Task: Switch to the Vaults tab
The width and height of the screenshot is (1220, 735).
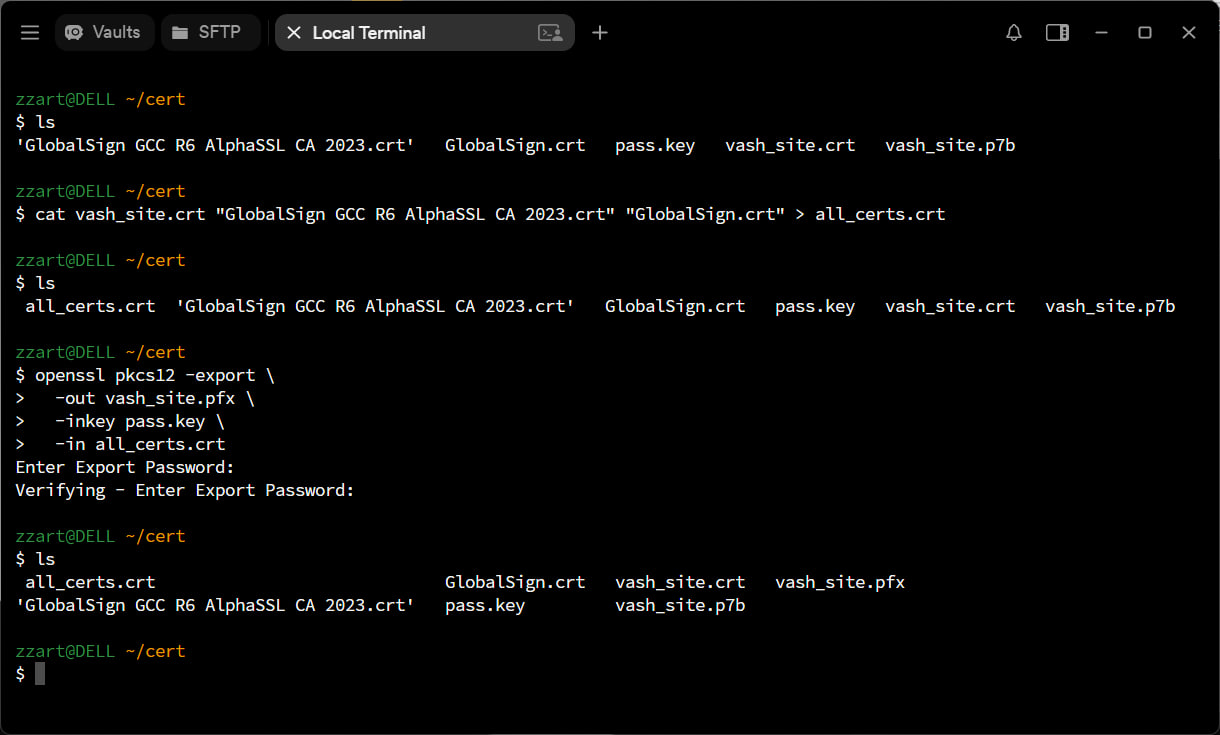Action: [104, 31]
